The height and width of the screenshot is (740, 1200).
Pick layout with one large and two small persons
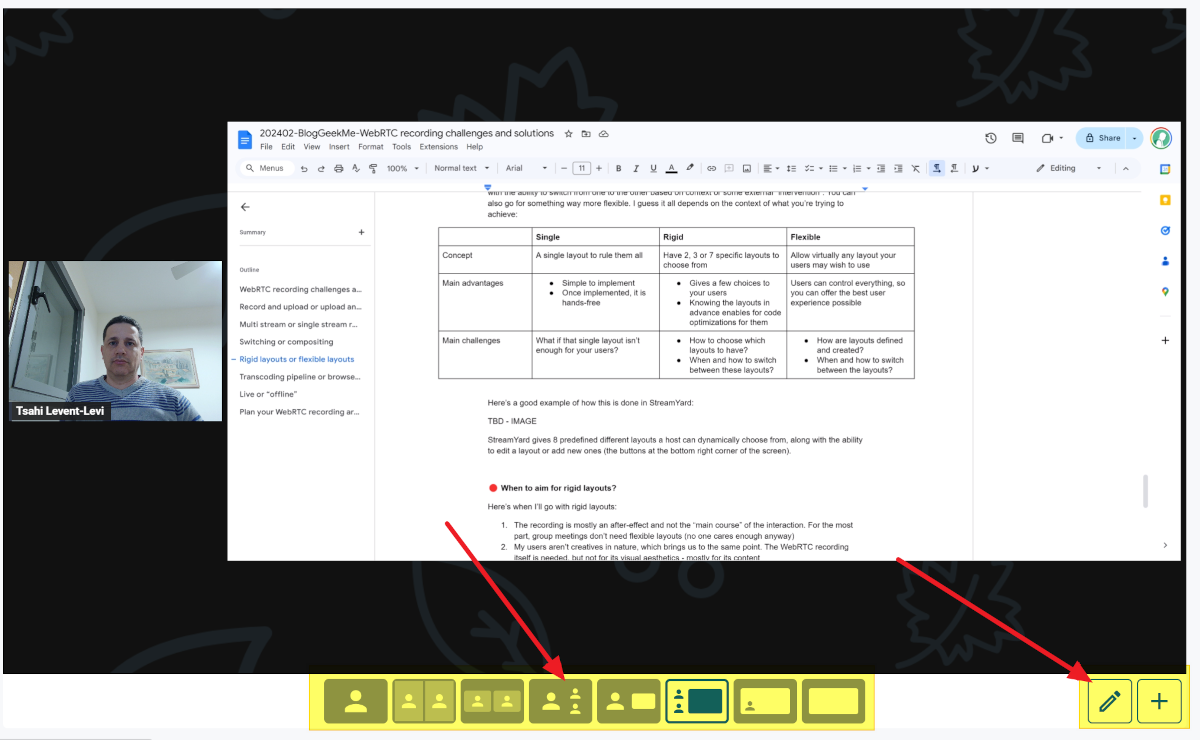[x=560, y=701]
